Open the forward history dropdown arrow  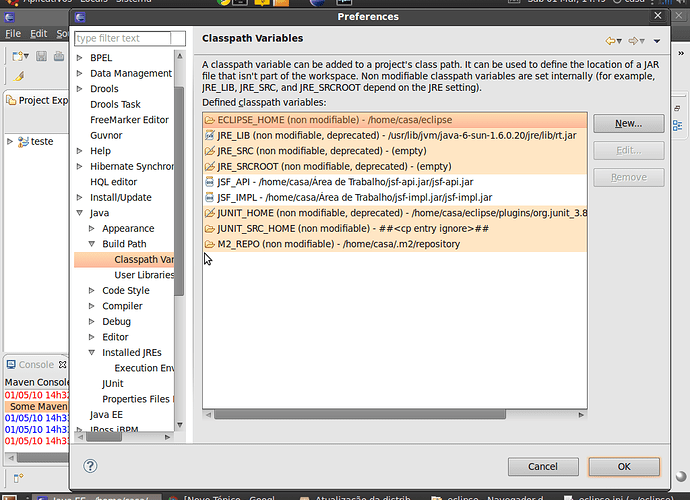coord(642,41)
